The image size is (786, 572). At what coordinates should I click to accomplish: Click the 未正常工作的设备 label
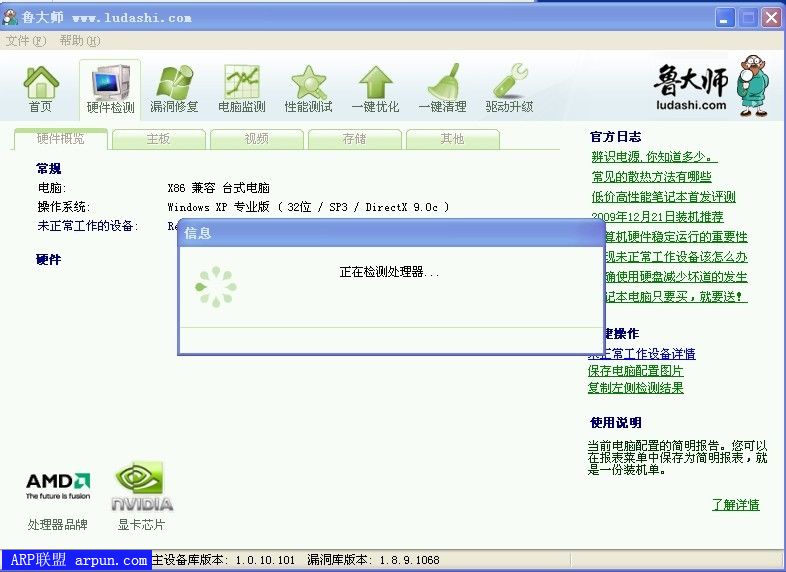pyautogui.click(x=87, y=226)
